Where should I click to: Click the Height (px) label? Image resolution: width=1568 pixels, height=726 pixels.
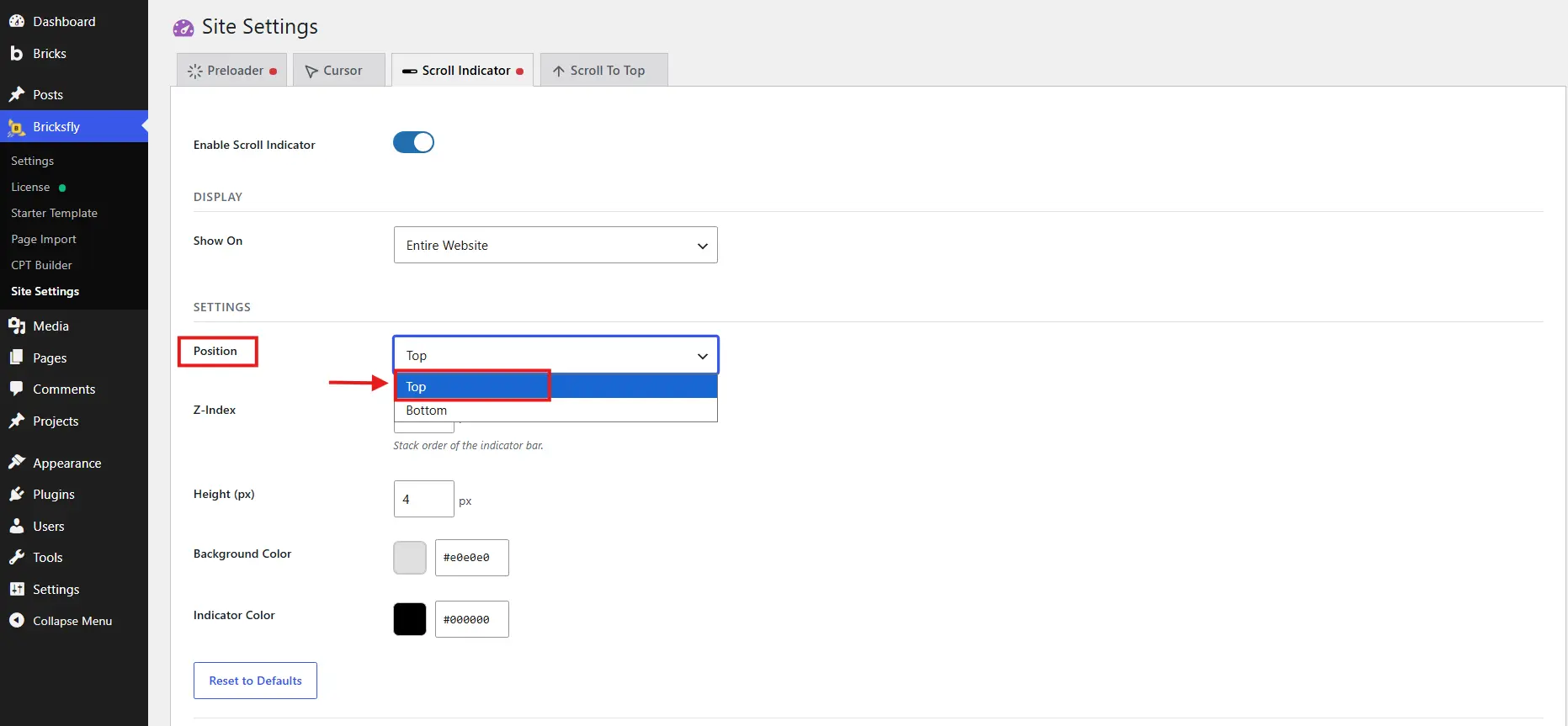click(224, 494)
